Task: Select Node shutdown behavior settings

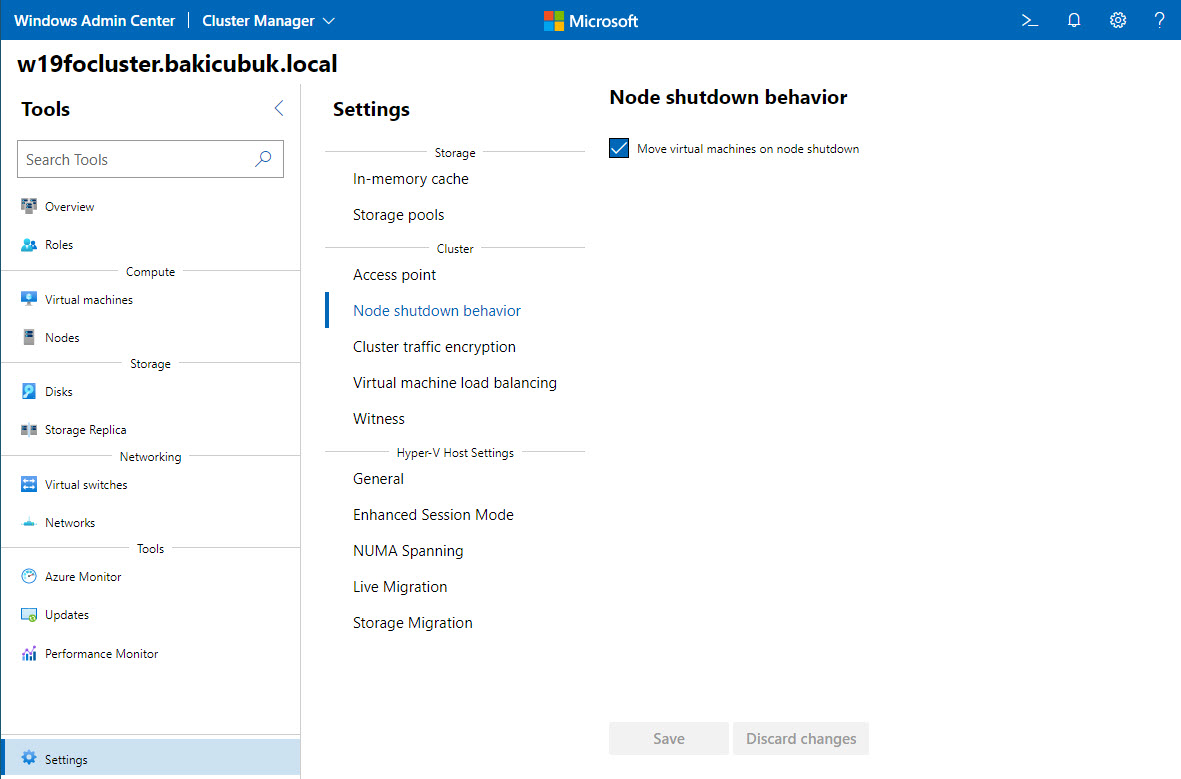Action: (x=437, y=310)
